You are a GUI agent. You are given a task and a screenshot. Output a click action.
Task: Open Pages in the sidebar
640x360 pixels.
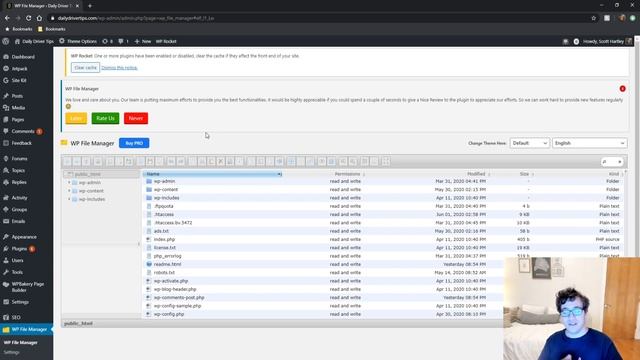click(x=18, y=120)
